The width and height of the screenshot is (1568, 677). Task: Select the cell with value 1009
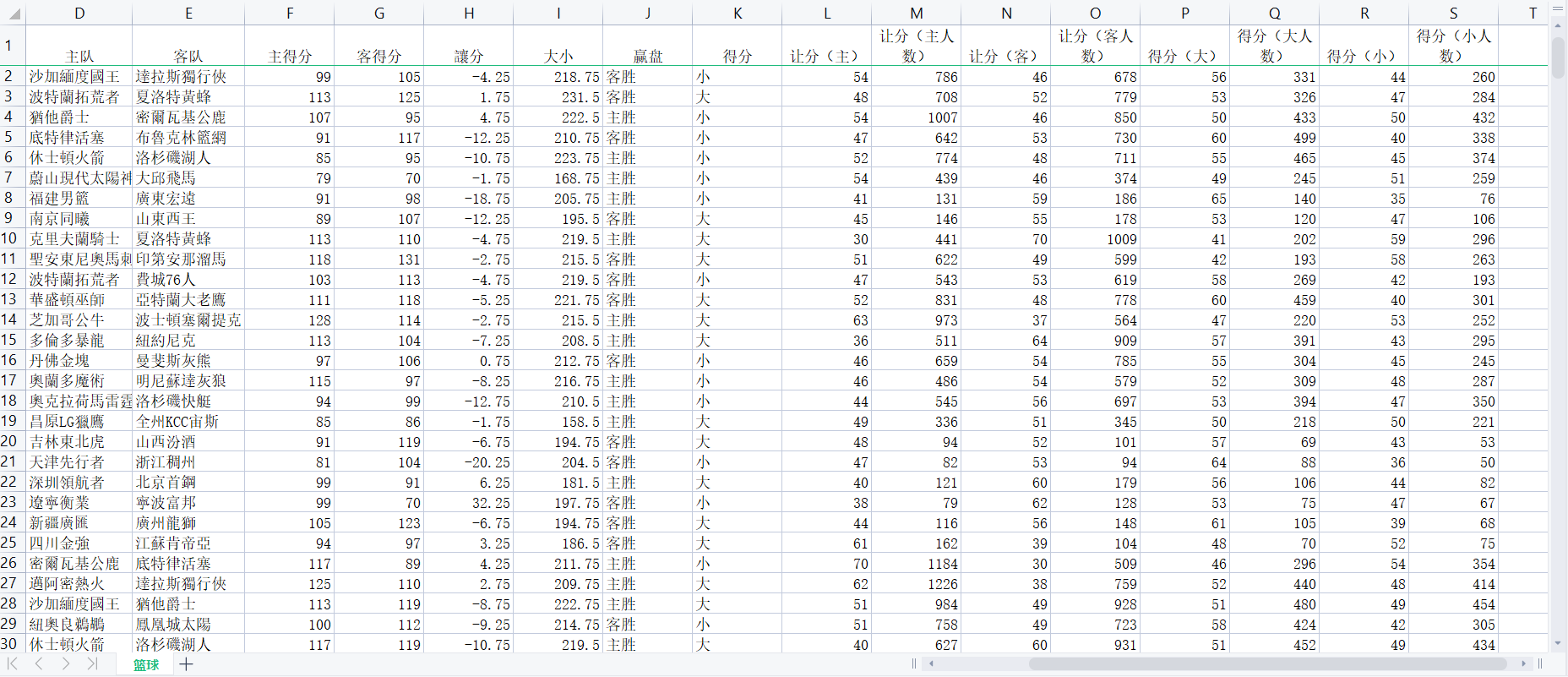1096,238
